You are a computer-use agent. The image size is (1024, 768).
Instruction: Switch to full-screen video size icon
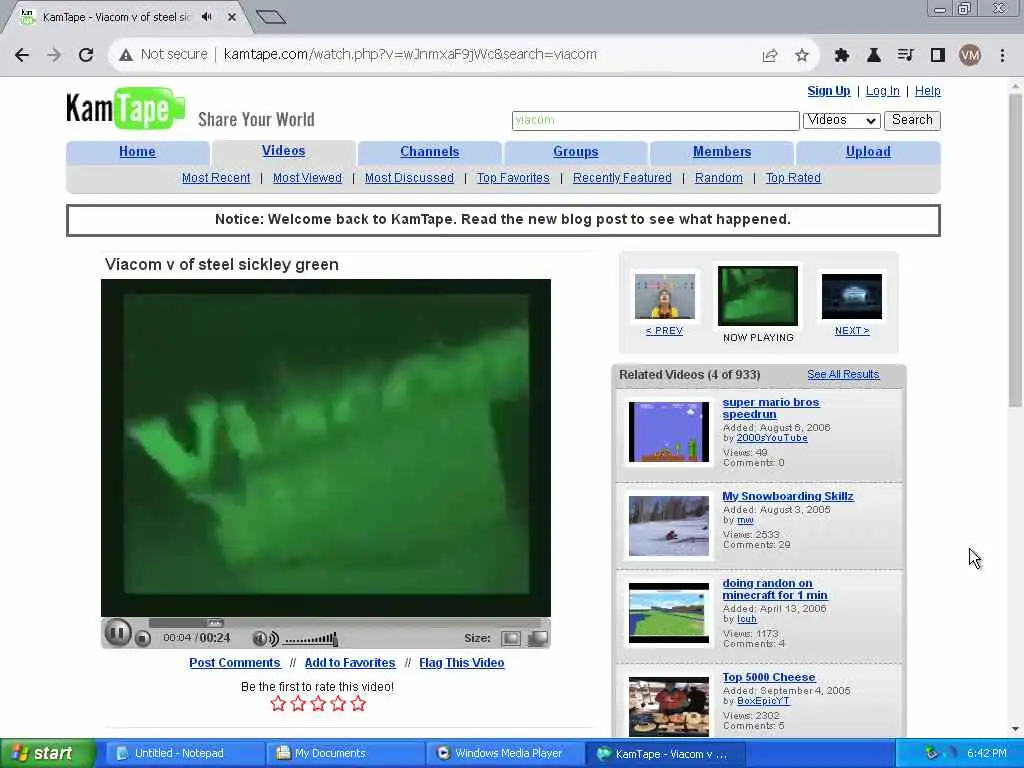pos(537,638)
